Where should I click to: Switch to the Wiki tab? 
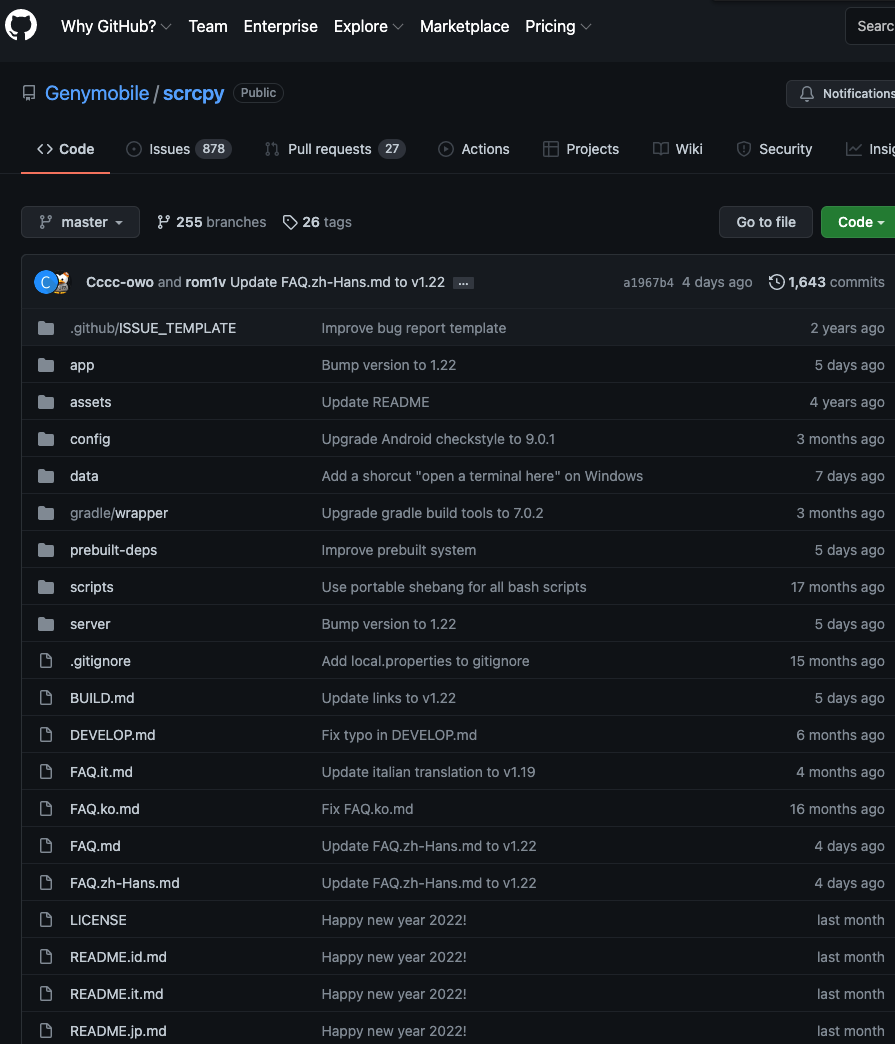pyautogui.click(x=678, y=149)
